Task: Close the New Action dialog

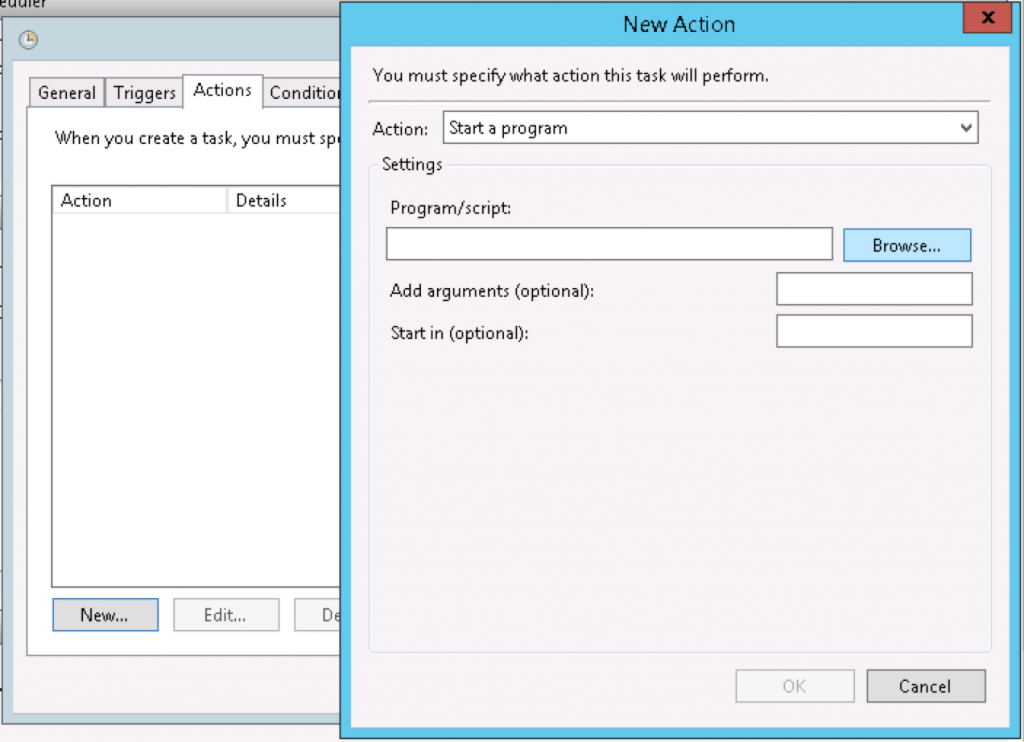Action: point(987,17)
